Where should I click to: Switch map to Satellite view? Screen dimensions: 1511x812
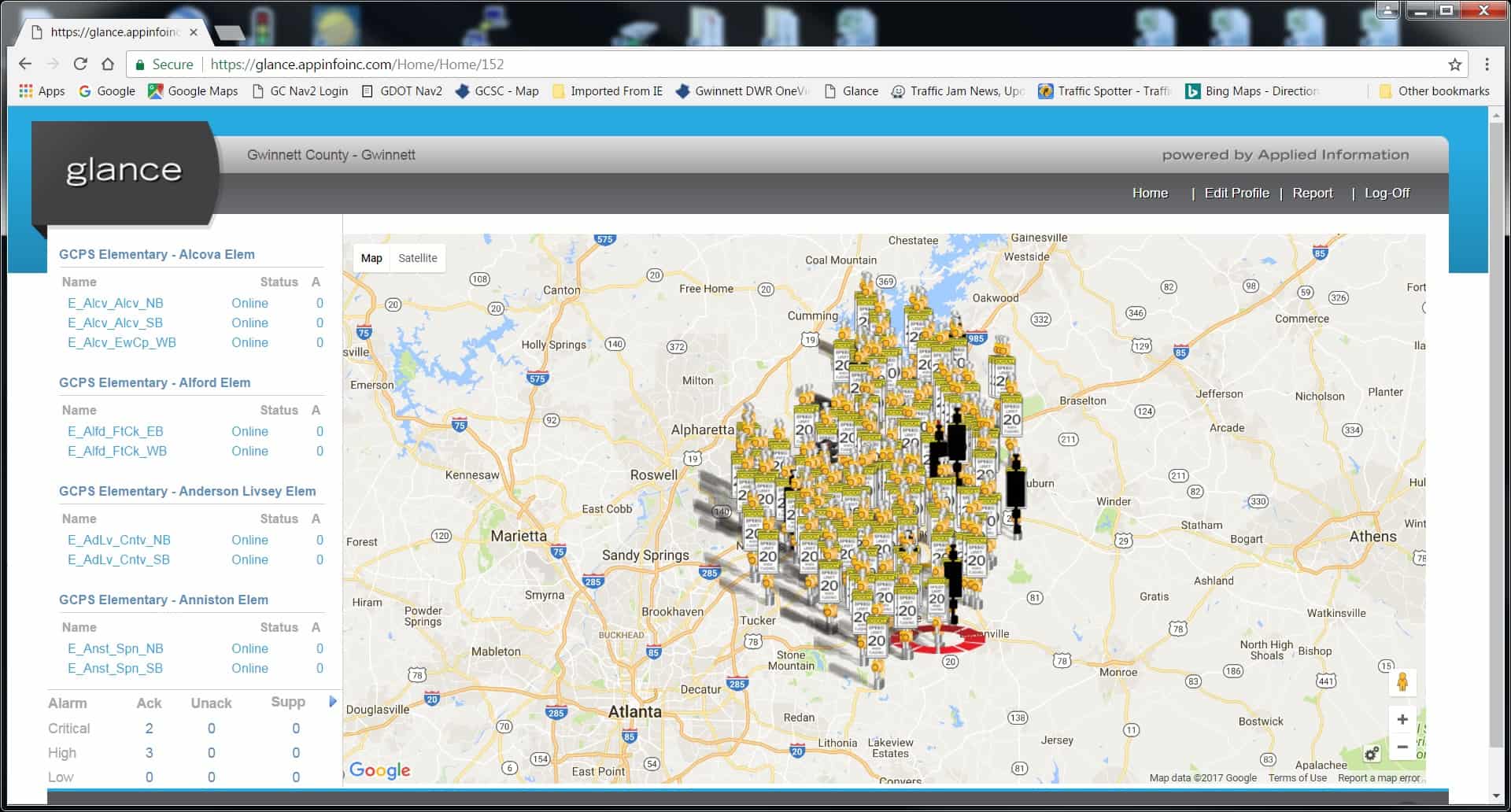coord(417,258)
